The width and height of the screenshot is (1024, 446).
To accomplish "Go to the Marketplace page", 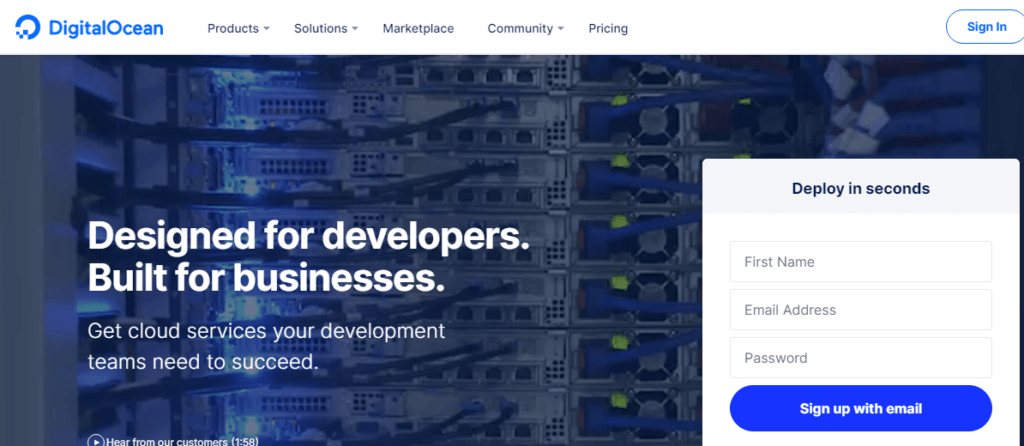I will point(418,28).
